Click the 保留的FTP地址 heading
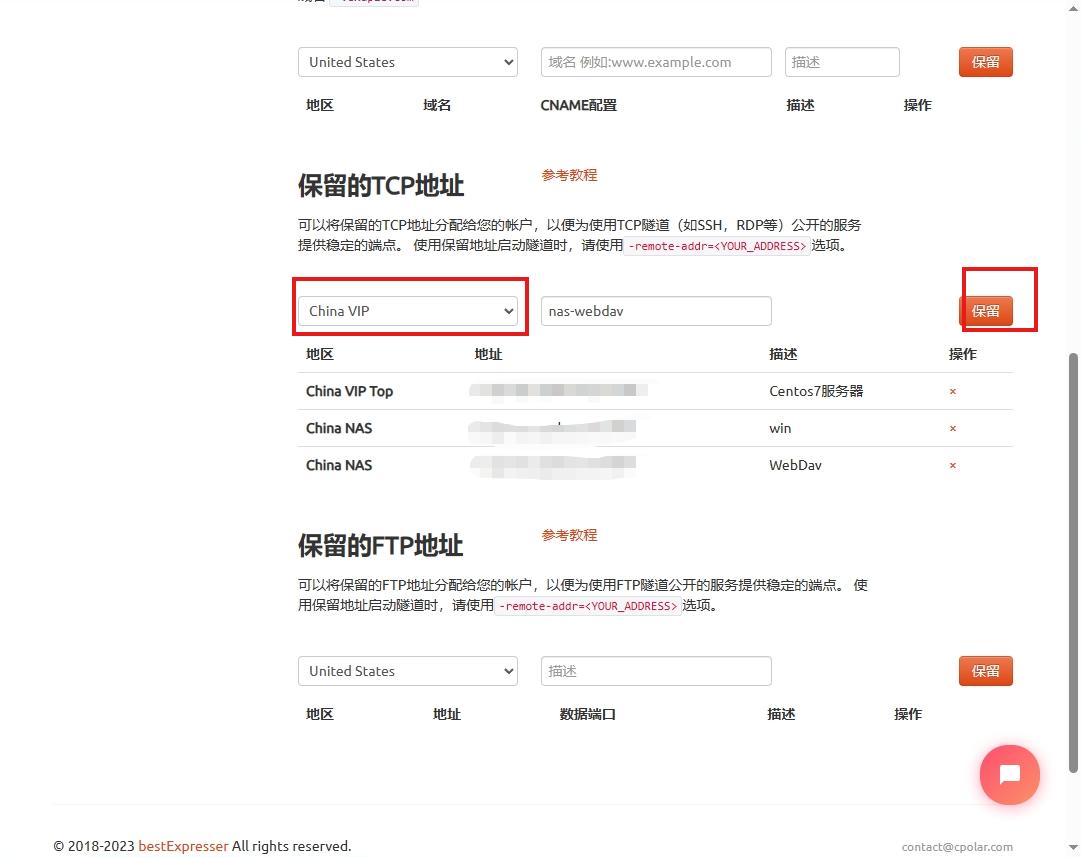The image size is (1081, 857). pyautogui.click(x=381, y=545)
